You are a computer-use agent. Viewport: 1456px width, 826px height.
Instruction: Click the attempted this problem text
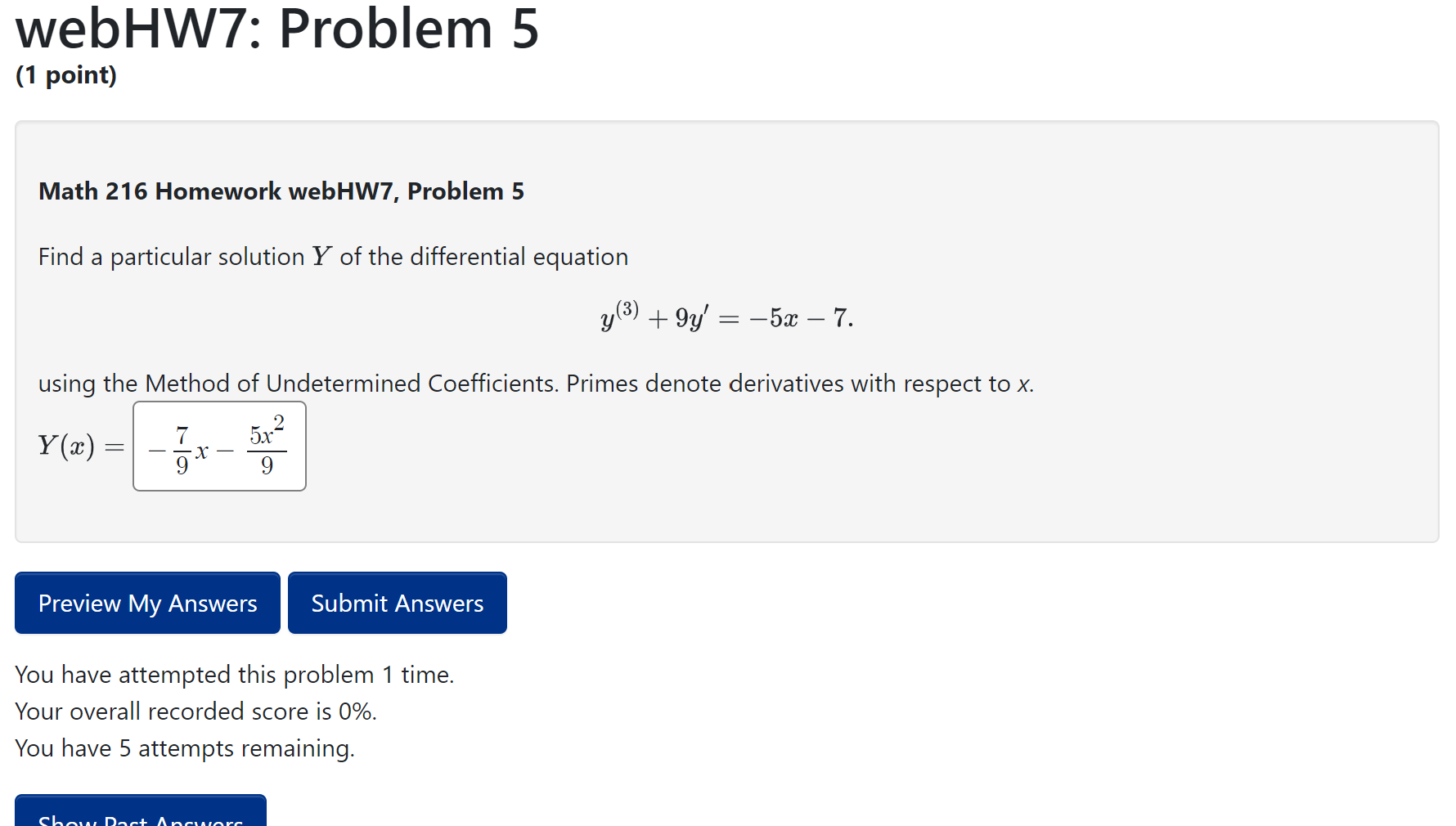click(x=236, y=674)
